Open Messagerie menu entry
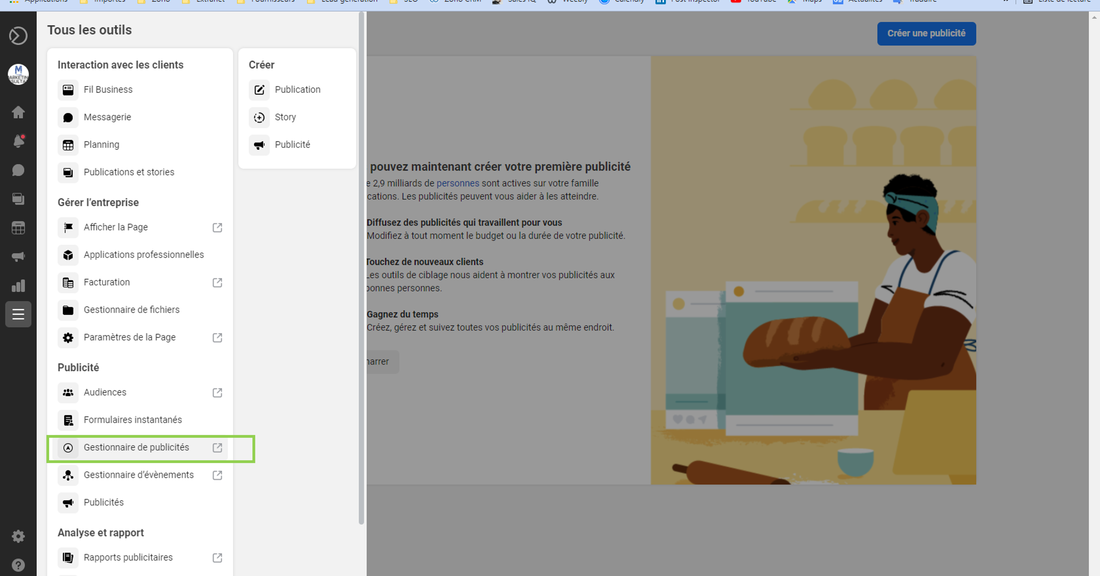The height and width of the screenshot is (576, 1100). click(x=140, y=117)
